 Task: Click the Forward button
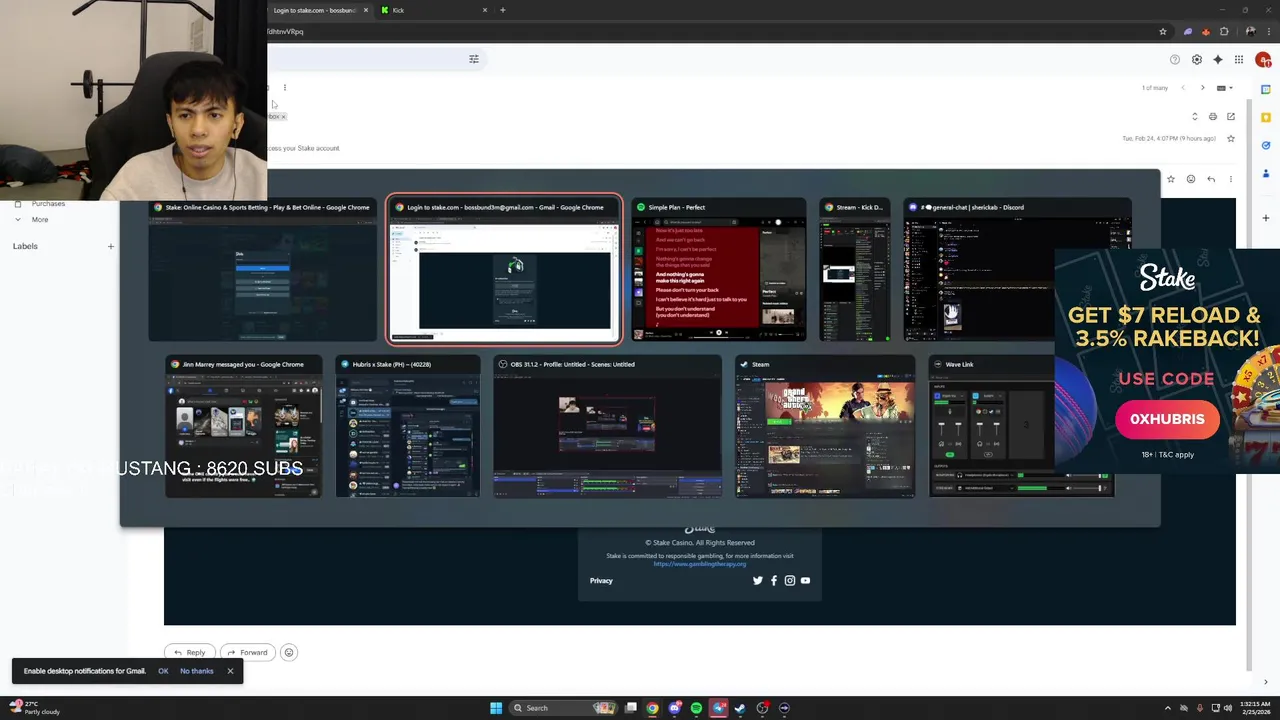(248, 653)
